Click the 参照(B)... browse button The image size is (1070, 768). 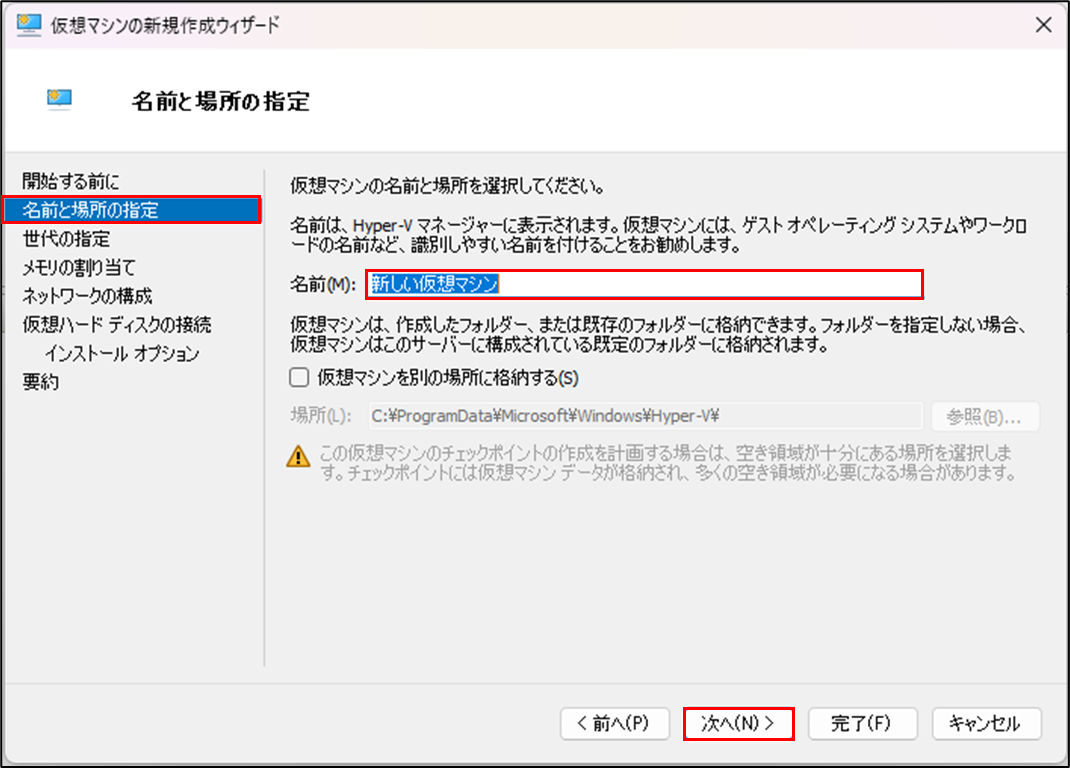[x=985, y=416]
